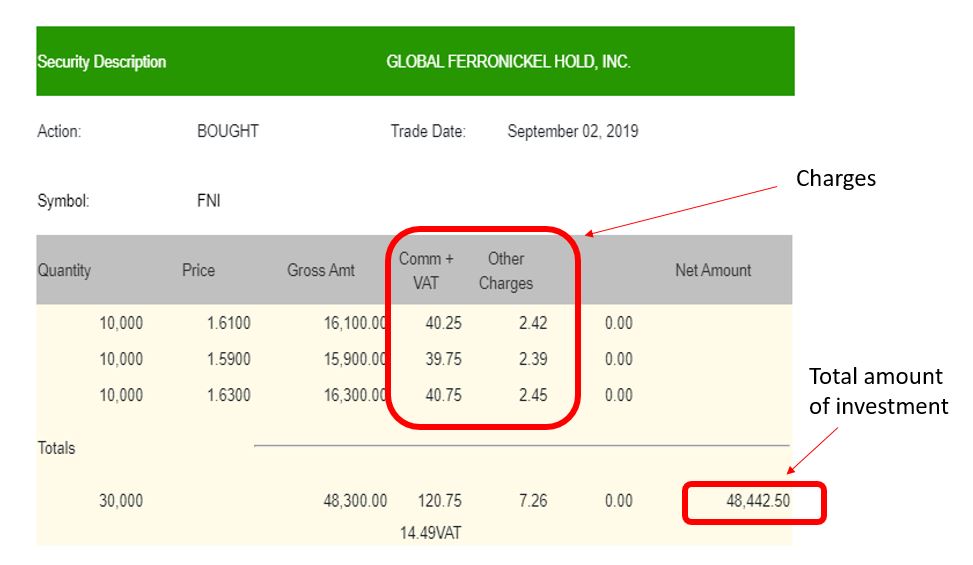
Task: Click the 'Totals' row label
Action: 56,448
